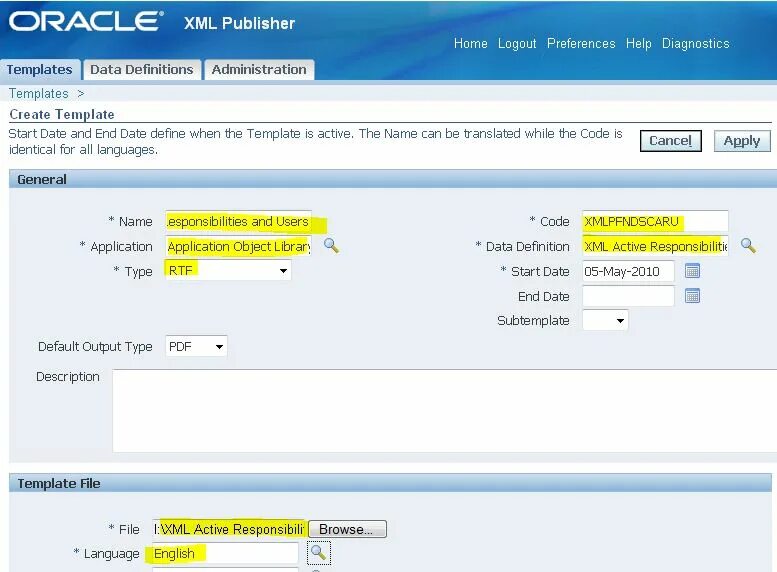
Task: Open Data Definition search magnifier icon
Action: tap(748, 246)
